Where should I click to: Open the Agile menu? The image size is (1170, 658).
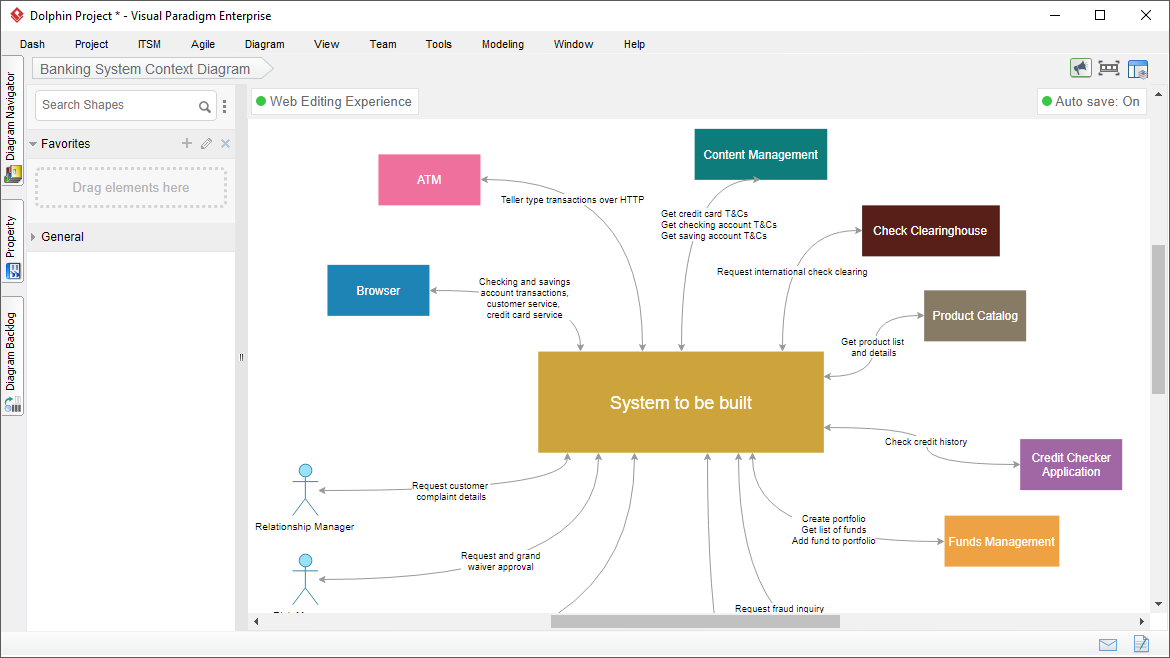(x=202, y=44)
